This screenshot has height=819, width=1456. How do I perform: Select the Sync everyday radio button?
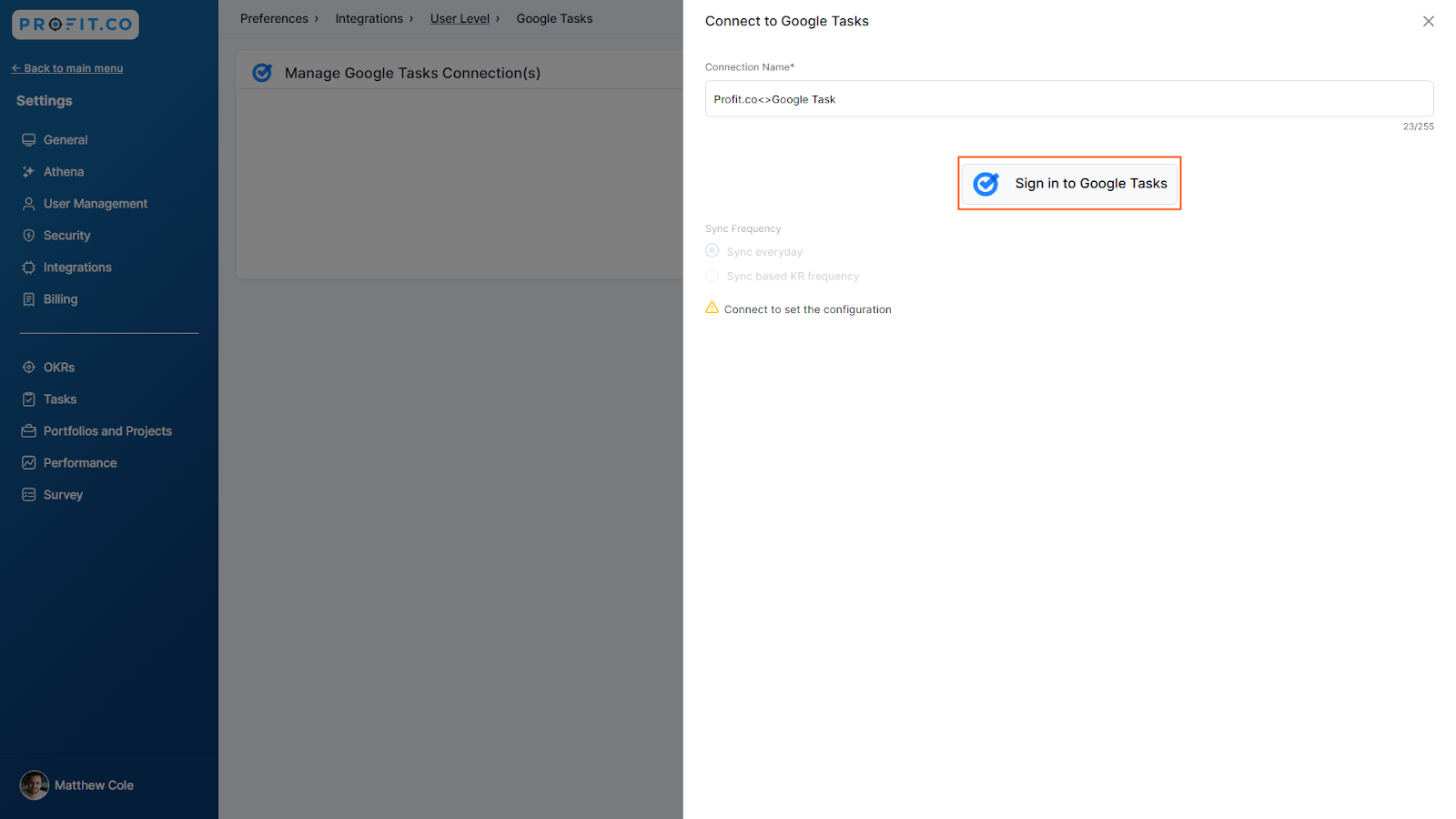pyautogui.click(x=713, y=251)
